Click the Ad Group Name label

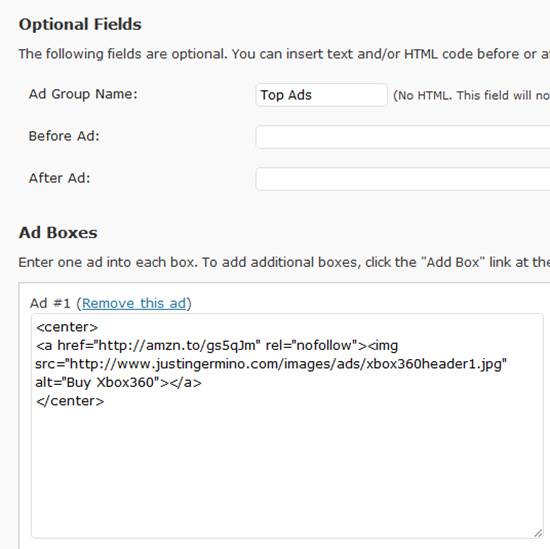coord(83,94)
